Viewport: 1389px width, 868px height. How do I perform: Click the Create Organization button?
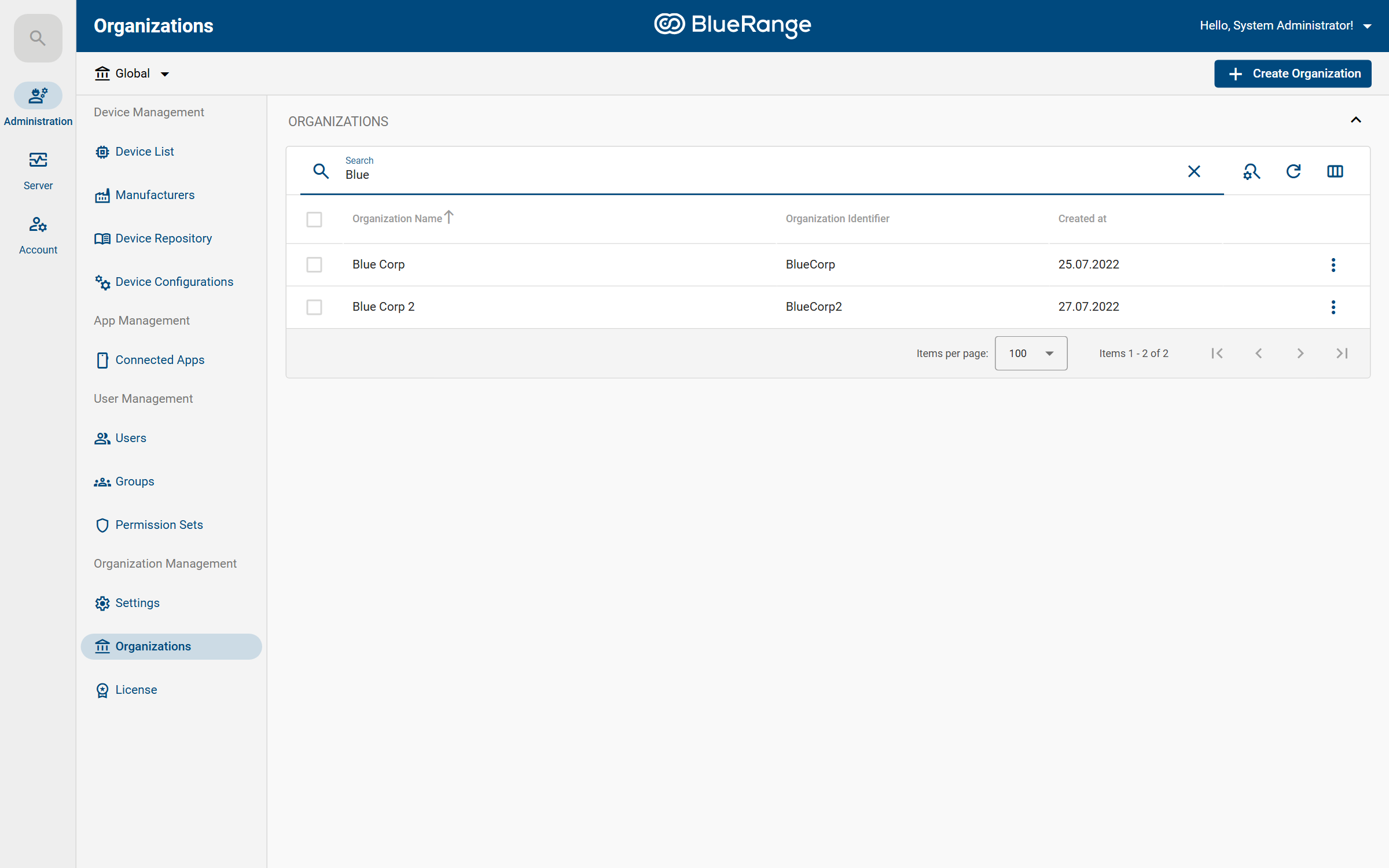click(1292, 73)
